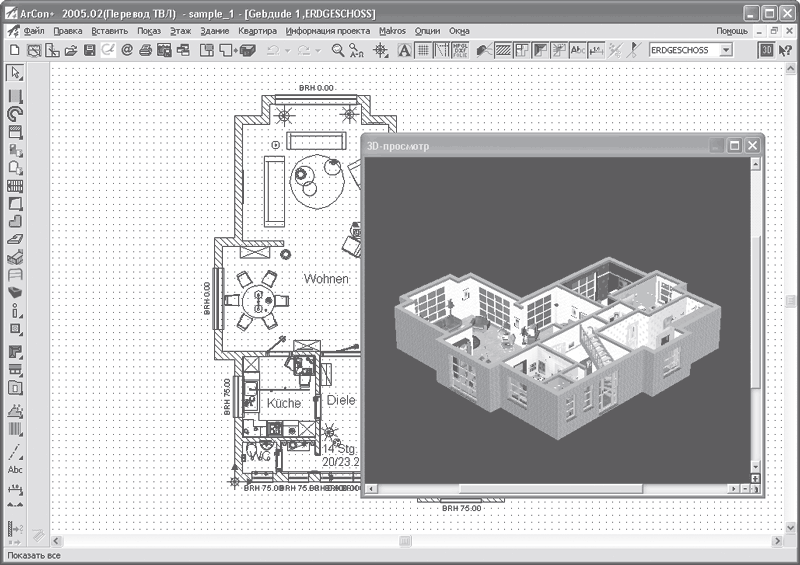Open the Опции menu
The image size is (800, 565).
(x=426, y=31)
